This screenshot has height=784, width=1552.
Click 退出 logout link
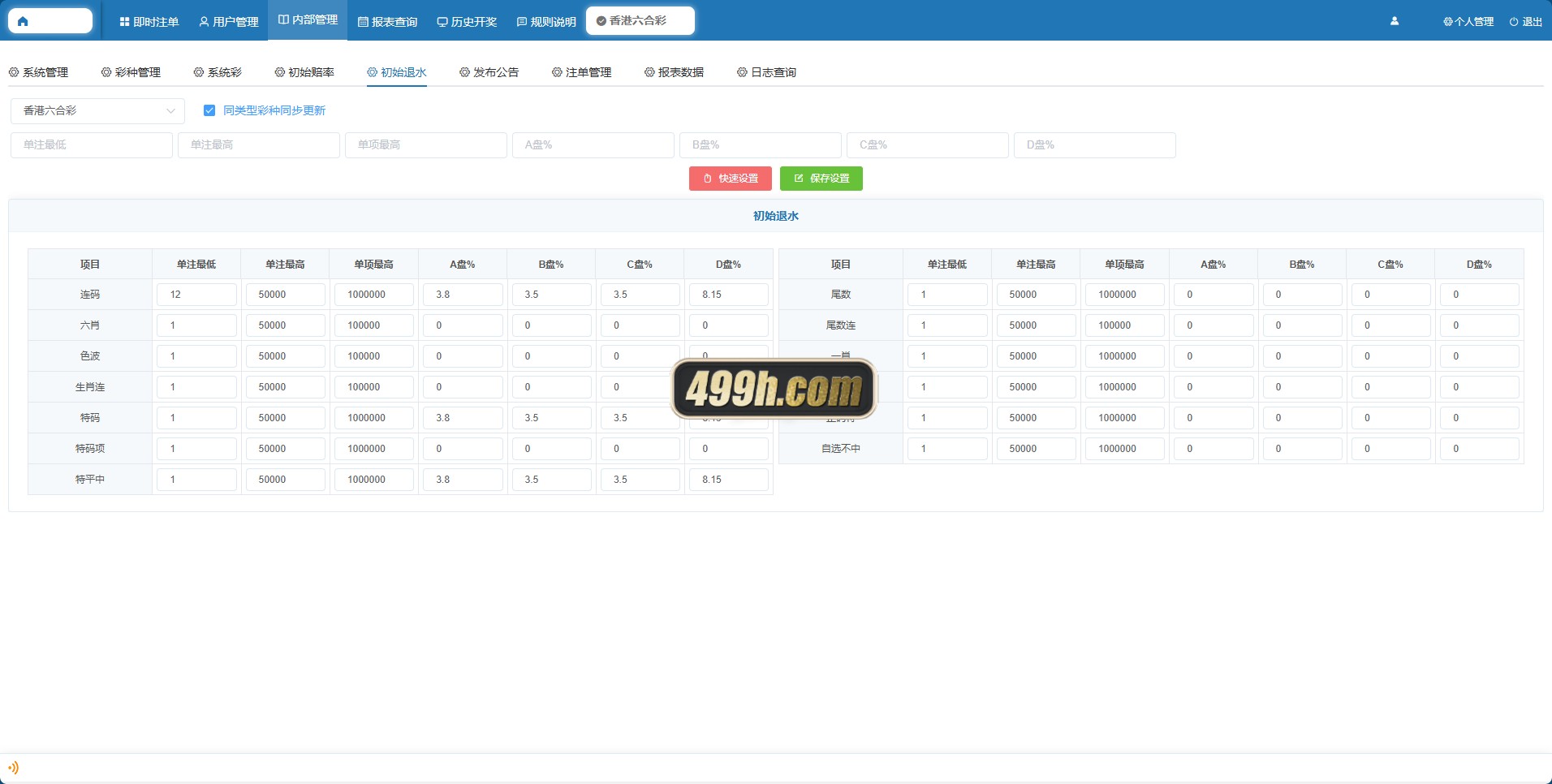[1526, 22]
